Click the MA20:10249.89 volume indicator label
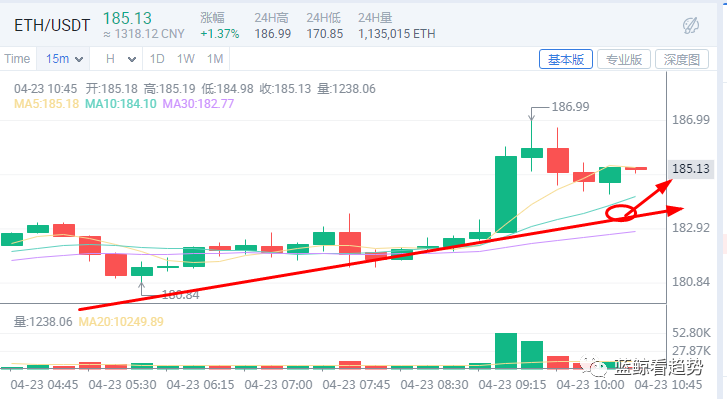The image size is (727, 399). point(121,322)
